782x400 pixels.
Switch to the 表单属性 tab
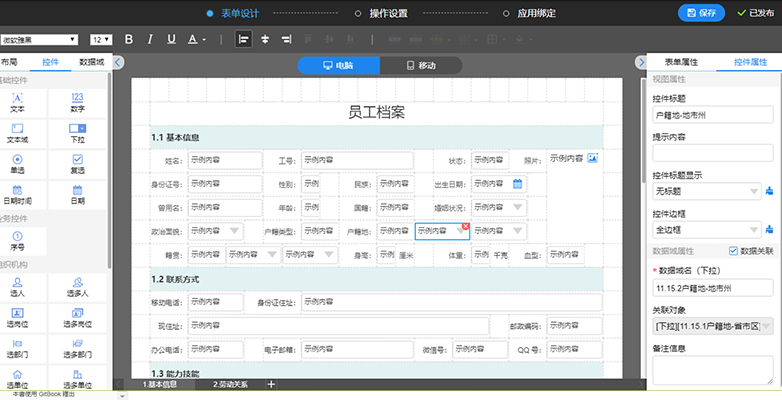tap(679, 62)
